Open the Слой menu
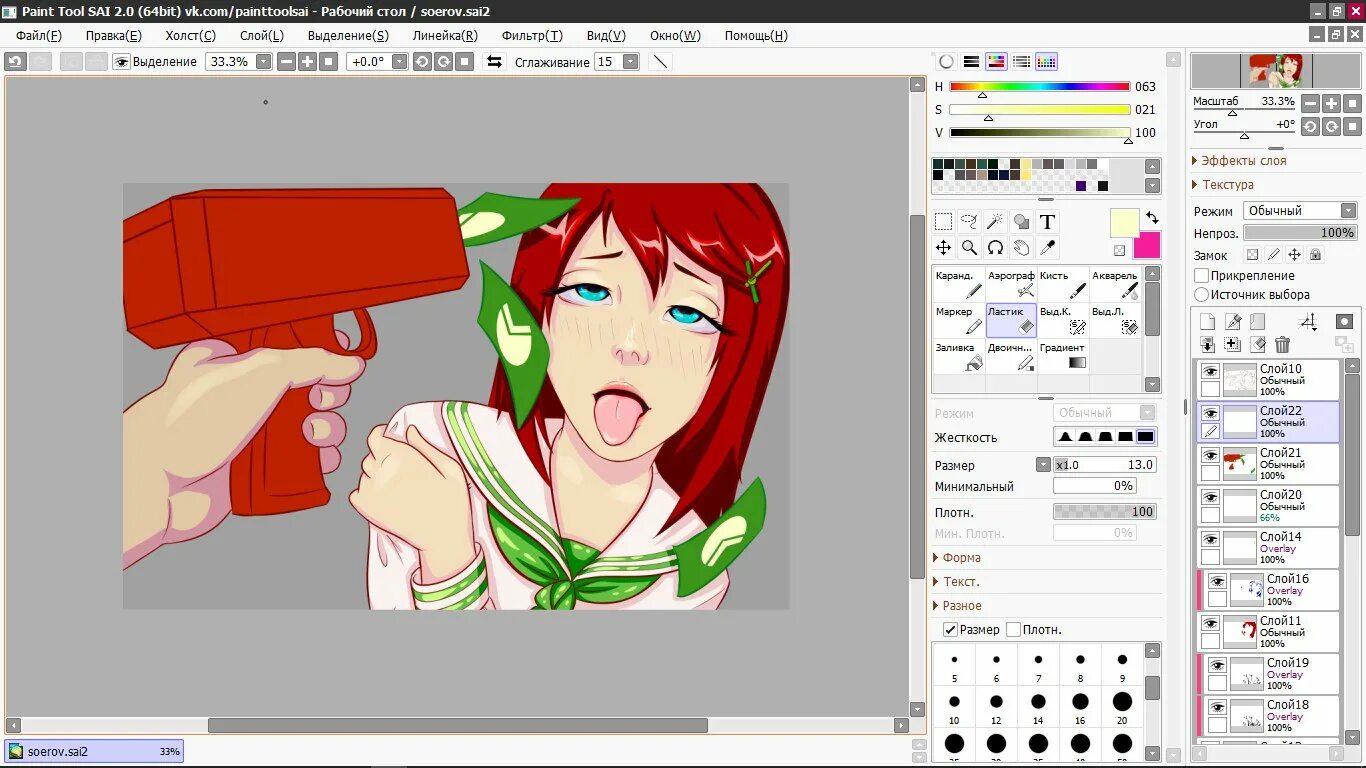Screen dimensions: 1366x768 point(262,35)
